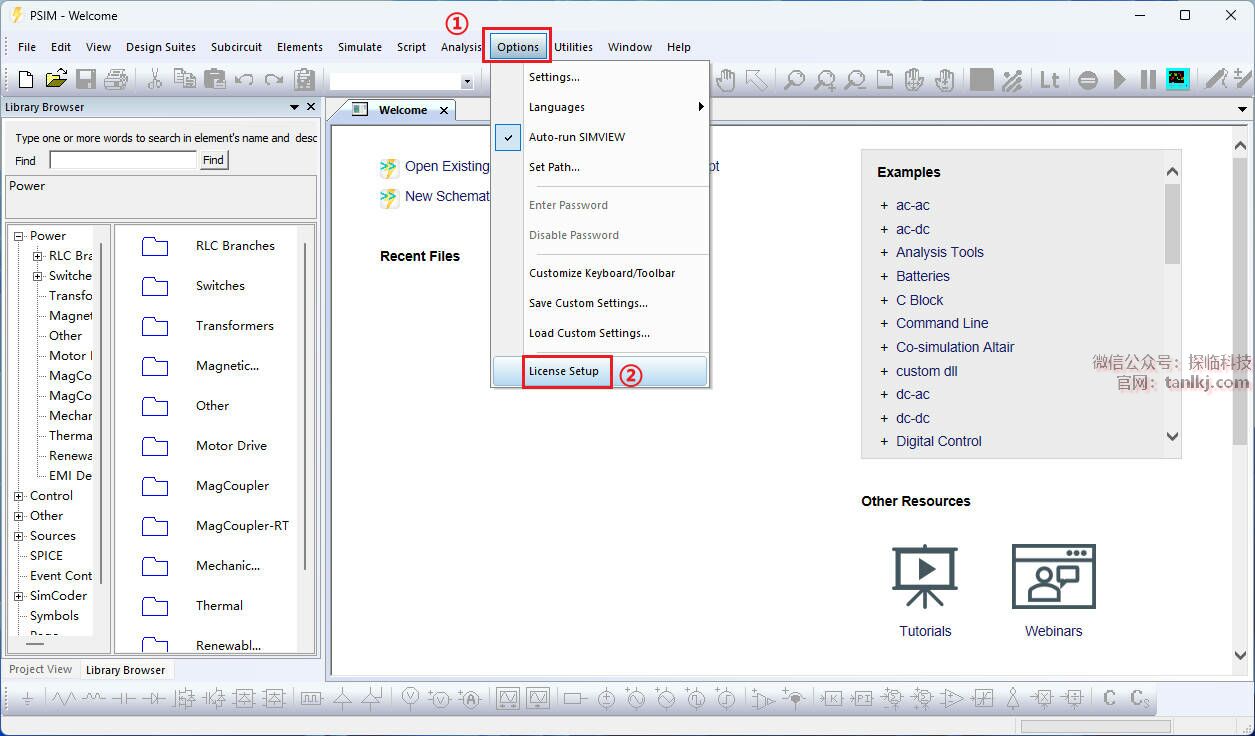This screenshot has width=1255, height=736.
Task: Select Customize Keyboard/Toolbar menu item
Action: coord(600,273)
